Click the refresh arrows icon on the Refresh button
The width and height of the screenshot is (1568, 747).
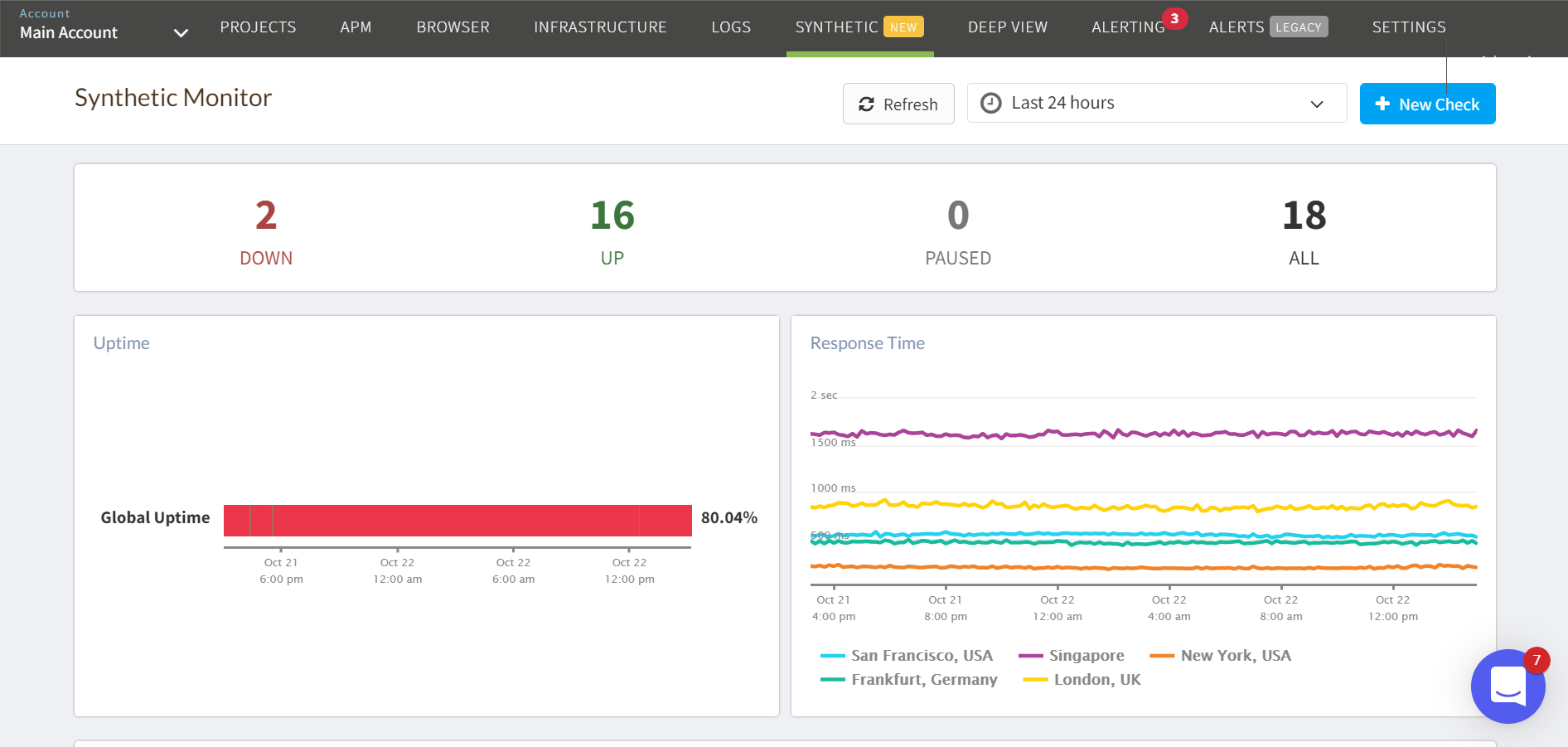[867, 104]
